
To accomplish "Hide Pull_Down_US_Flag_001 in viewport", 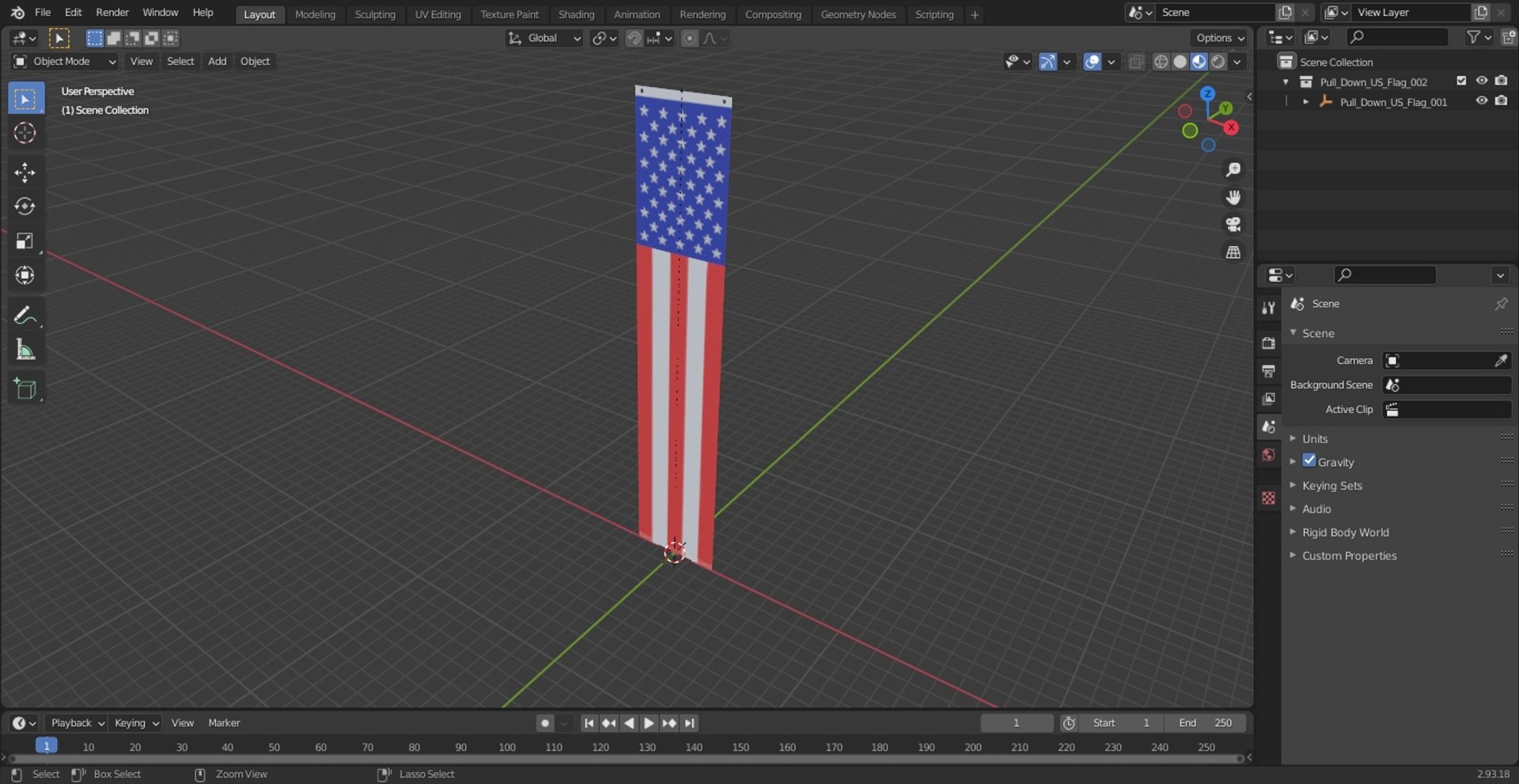I will (x=1481, y=101).
